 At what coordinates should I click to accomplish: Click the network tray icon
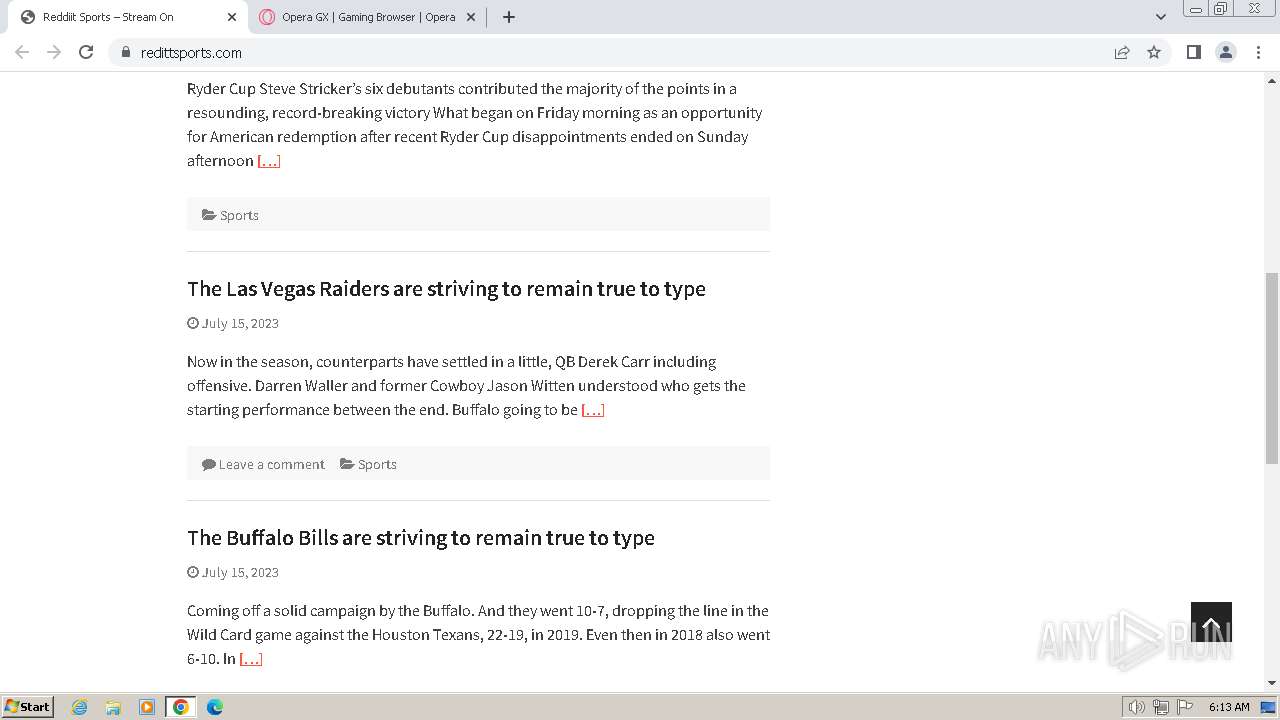1161,707
